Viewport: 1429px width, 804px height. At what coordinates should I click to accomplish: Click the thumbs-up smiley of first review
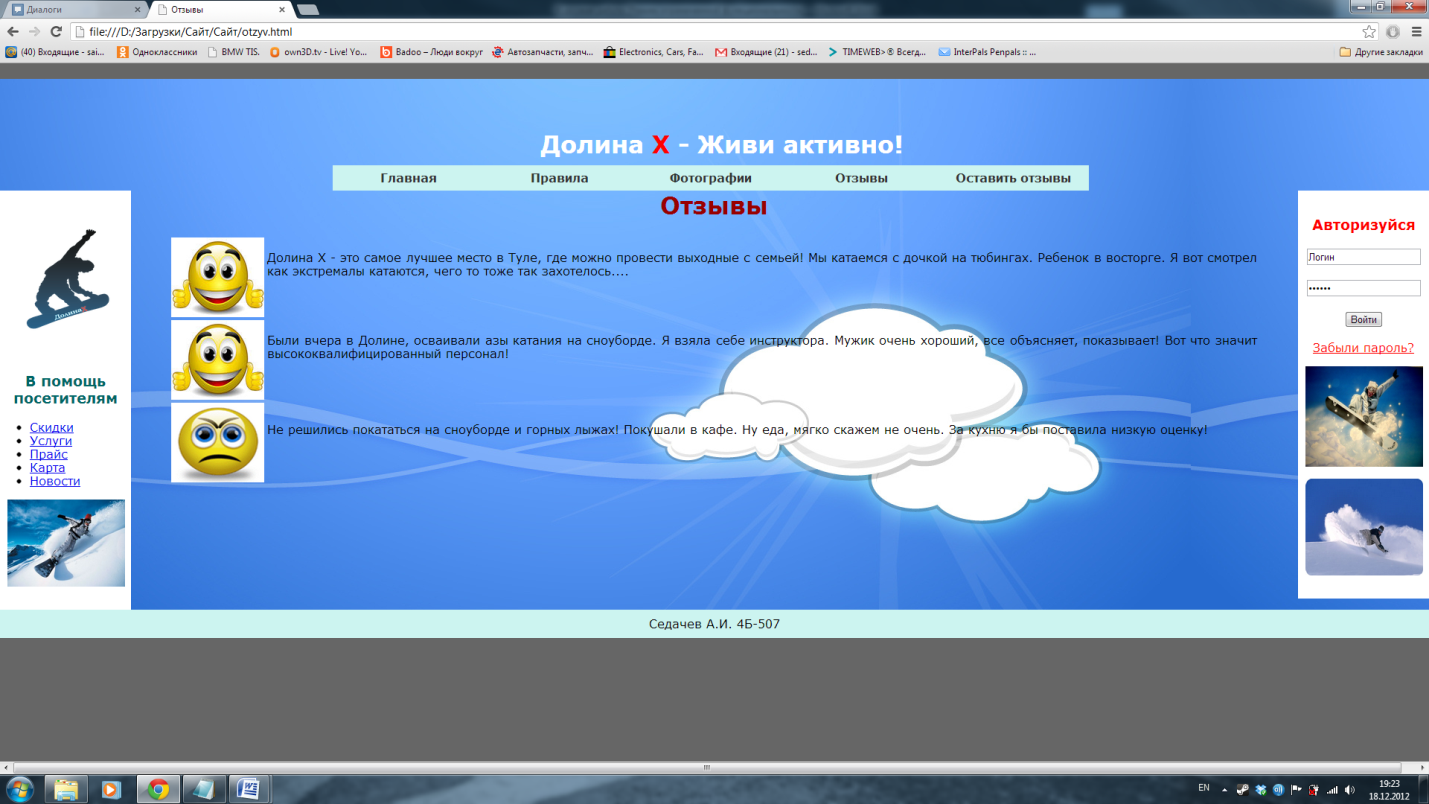coord(217,277)
